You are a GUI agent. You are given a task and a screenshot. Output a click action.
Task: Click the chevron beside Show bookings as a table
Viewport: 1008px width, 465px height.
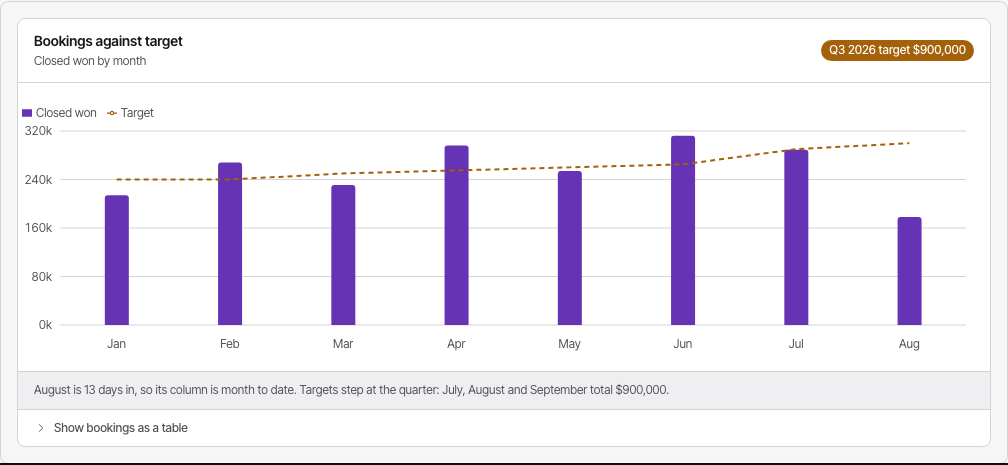point(40,428)
